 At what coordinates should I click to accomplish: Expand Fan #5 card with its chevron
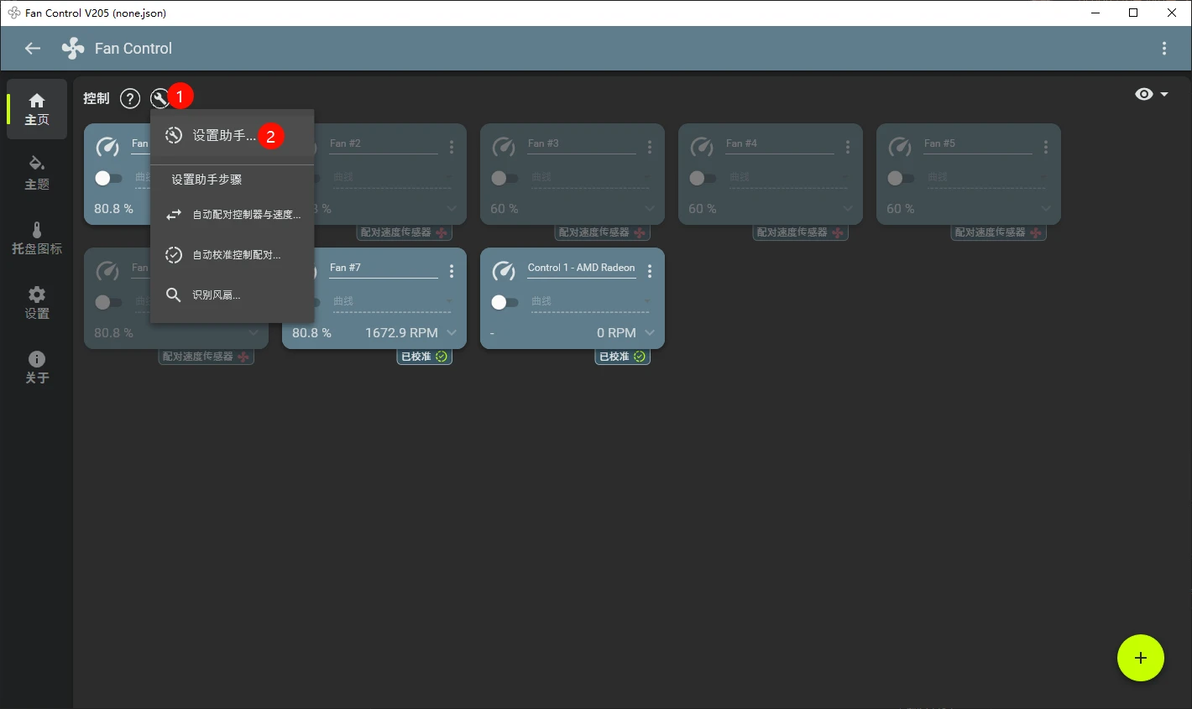1046,208
